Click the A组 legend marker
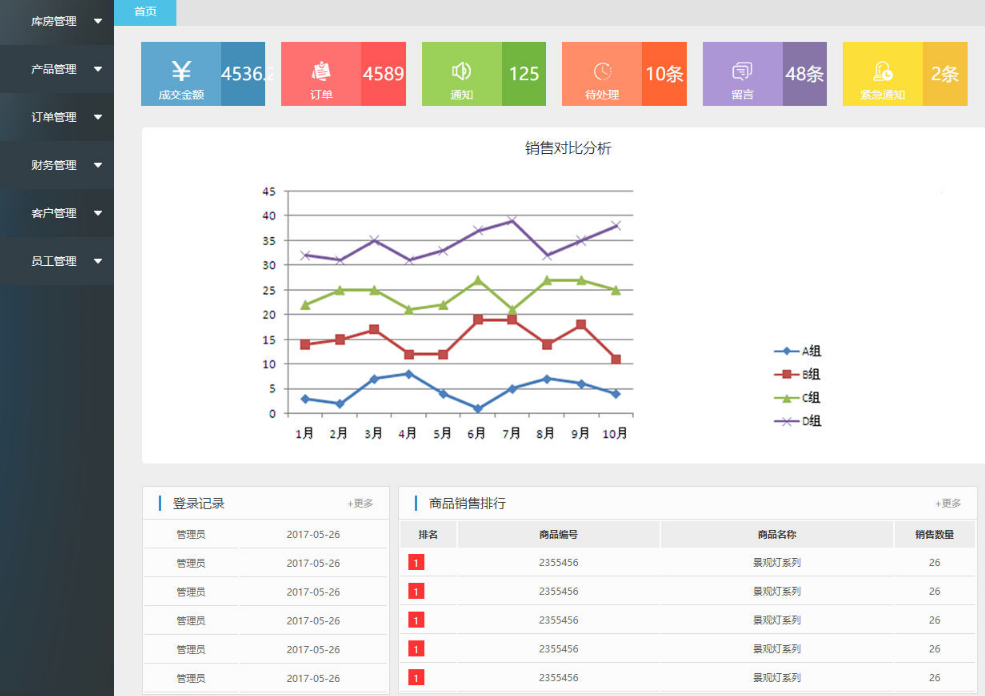The width and height of the screenshot is (985, 696). [x=786, y=351]
